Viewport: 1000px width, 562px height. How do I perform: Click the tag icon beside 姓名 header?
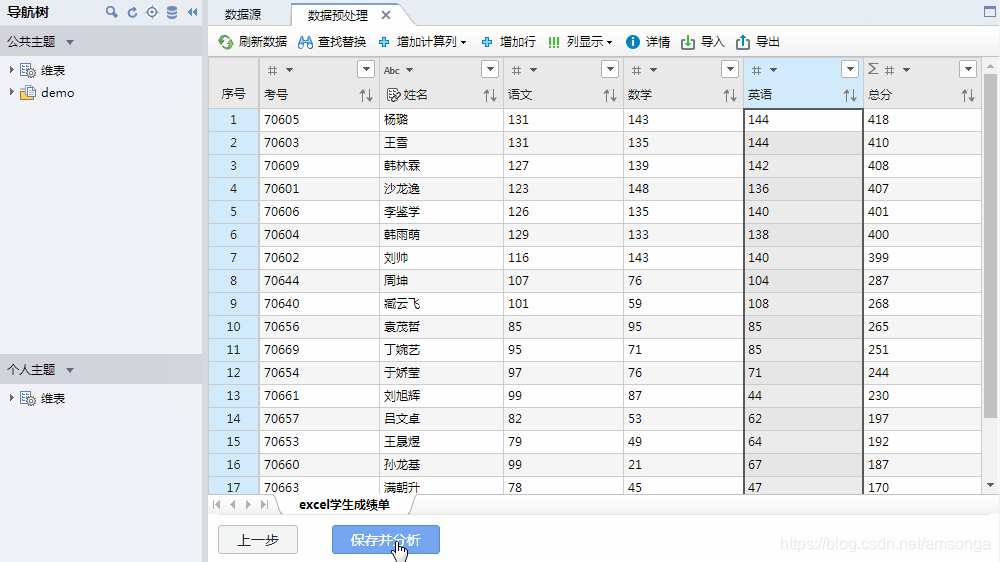point(393,95)
